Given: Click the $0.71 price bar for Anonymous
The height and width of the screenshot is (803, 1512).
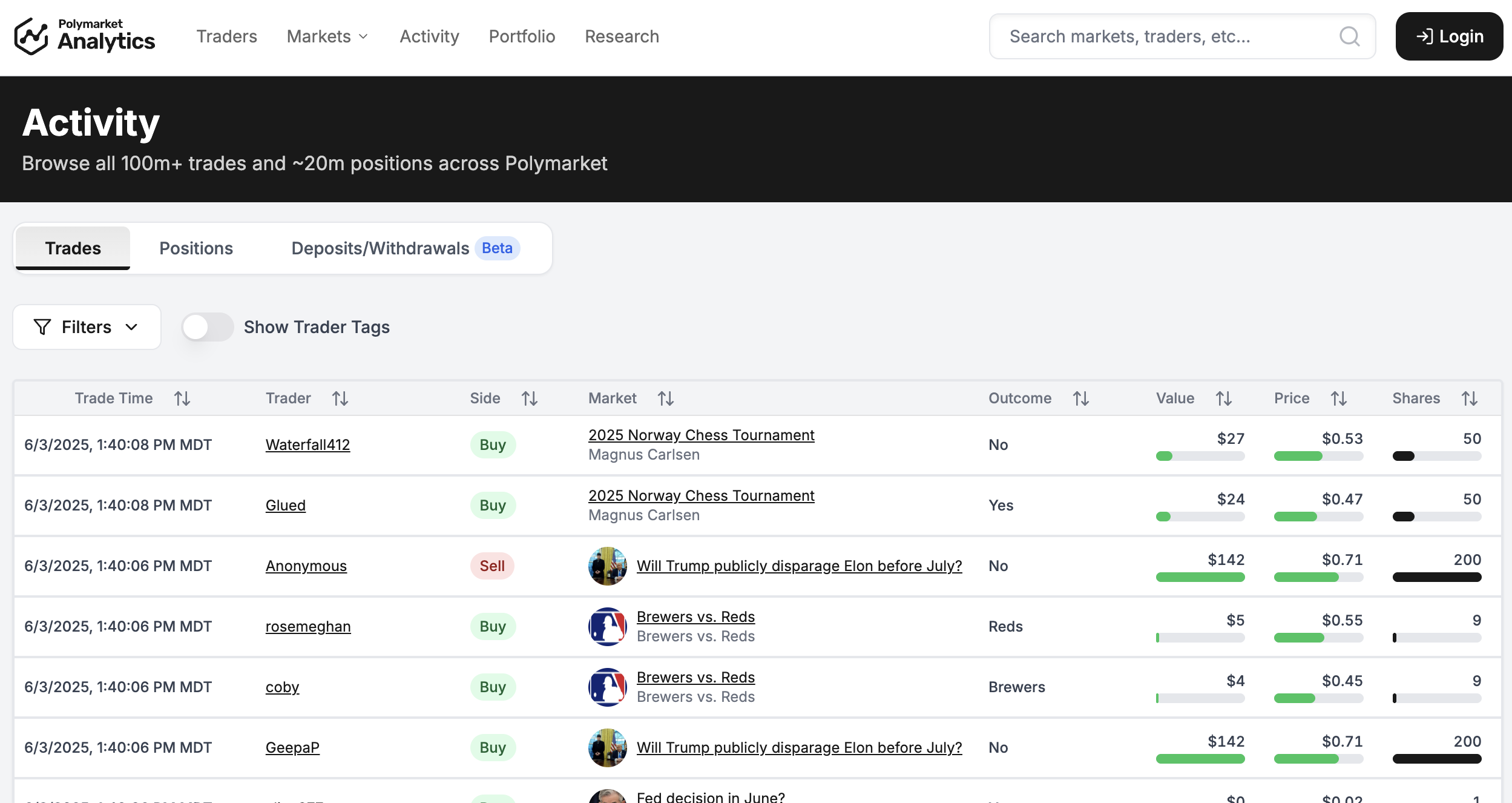Looking at the screenshot, I should tap(1318, 577).
